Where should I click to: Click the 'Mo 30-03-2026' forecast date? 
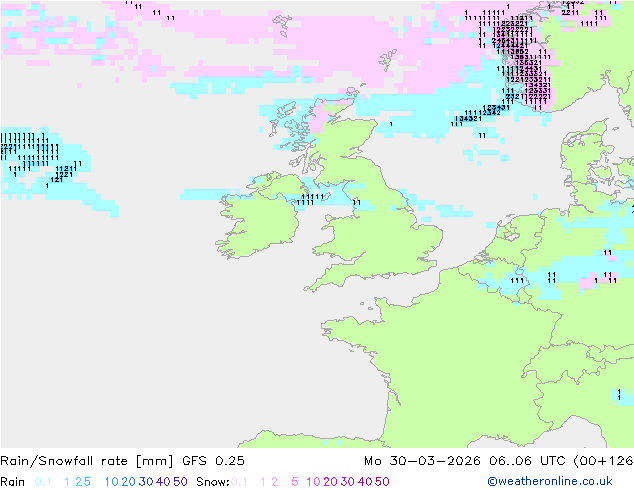[x=422, y=461]
